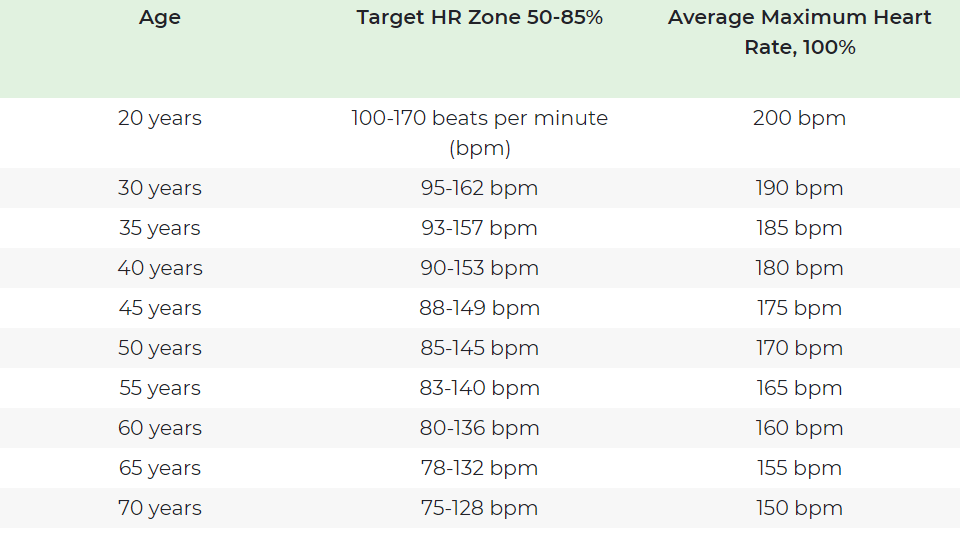Click the Average Maximum Heart Rate header

[x=799, y=32]
